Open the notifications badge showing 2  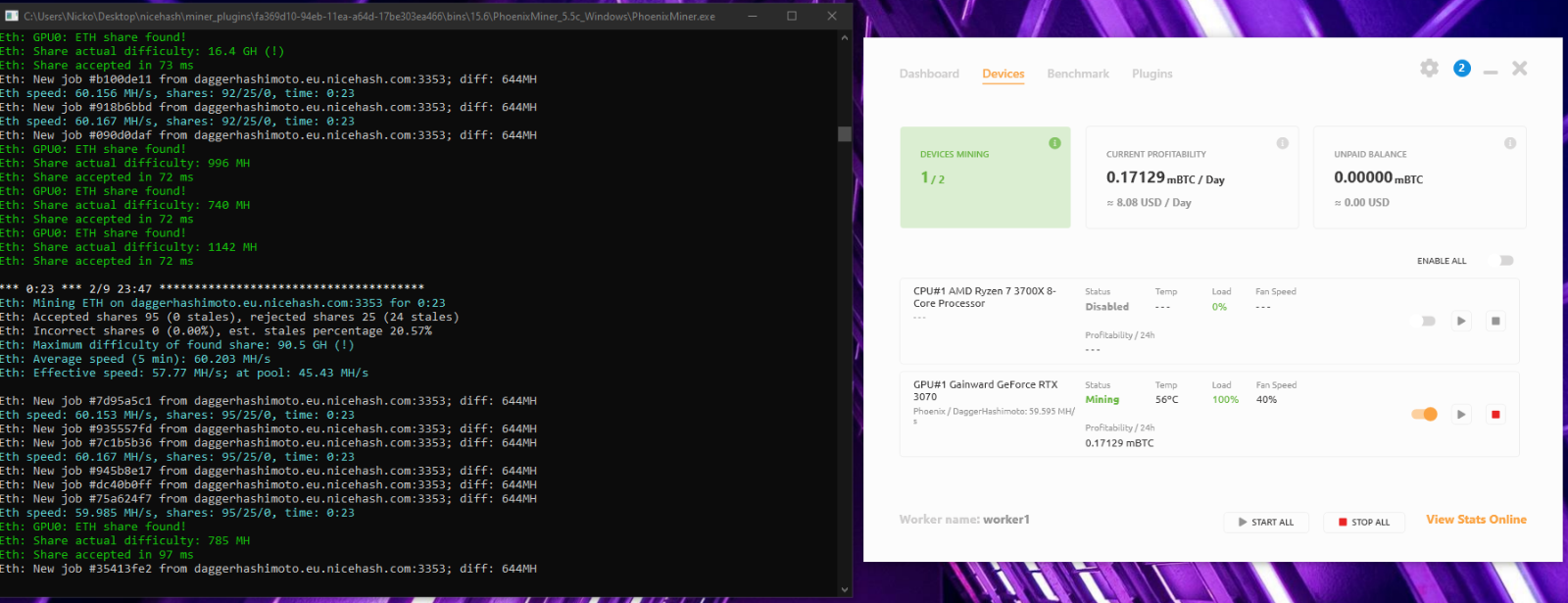tap(1461, 68)
